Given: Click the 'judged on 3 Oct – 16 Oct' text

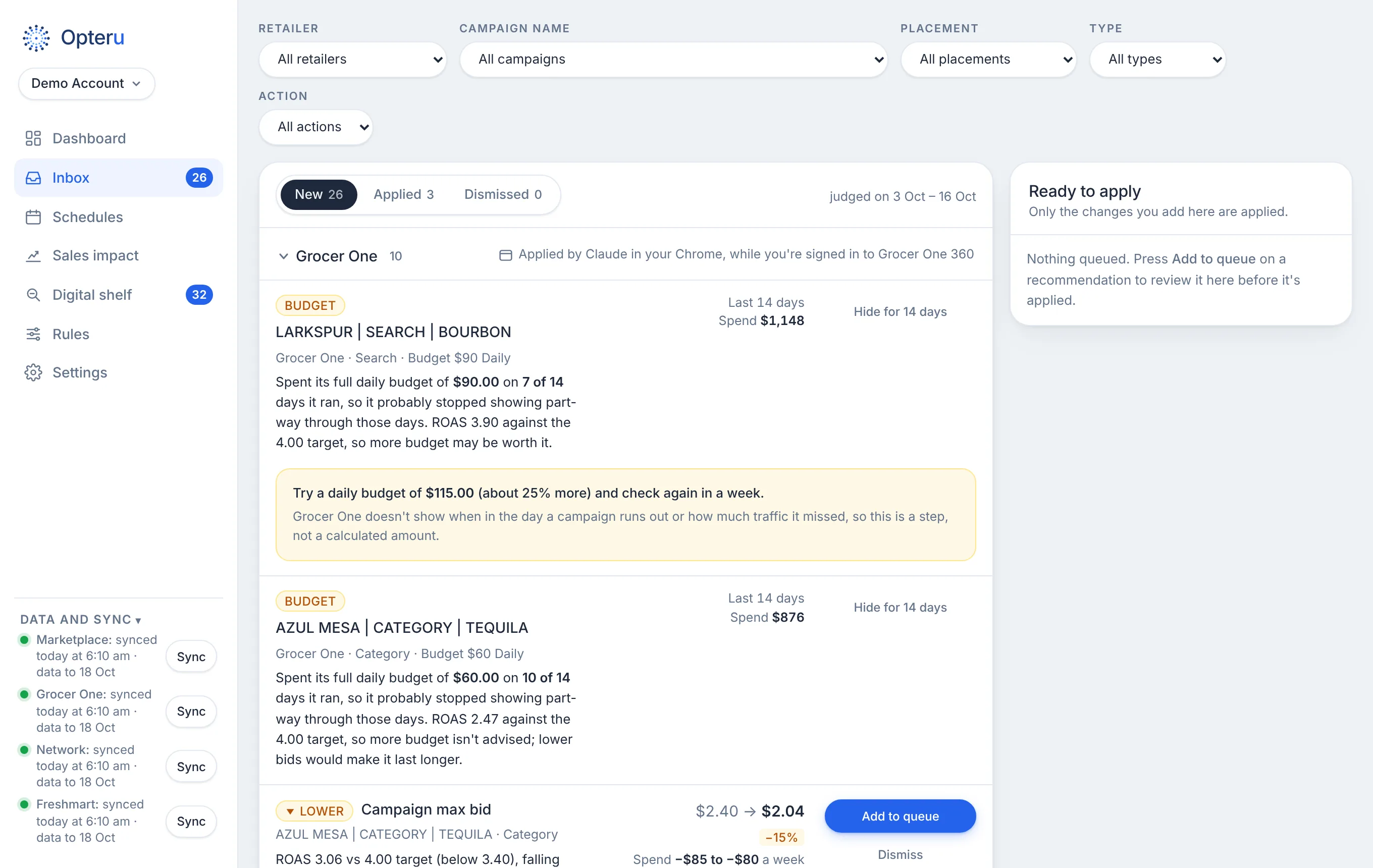Looking at the screenshot, I should [902, 197].
